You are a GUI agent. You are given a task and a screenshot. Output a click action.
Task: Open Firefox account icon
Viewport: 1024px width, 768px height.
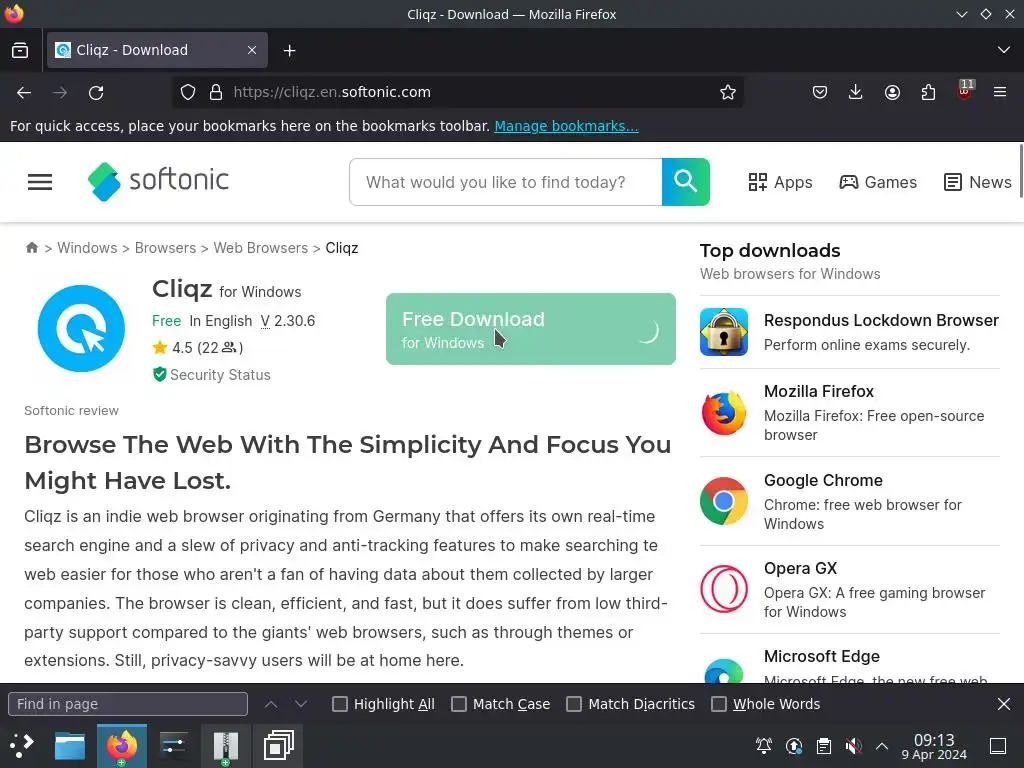[892, 93]
